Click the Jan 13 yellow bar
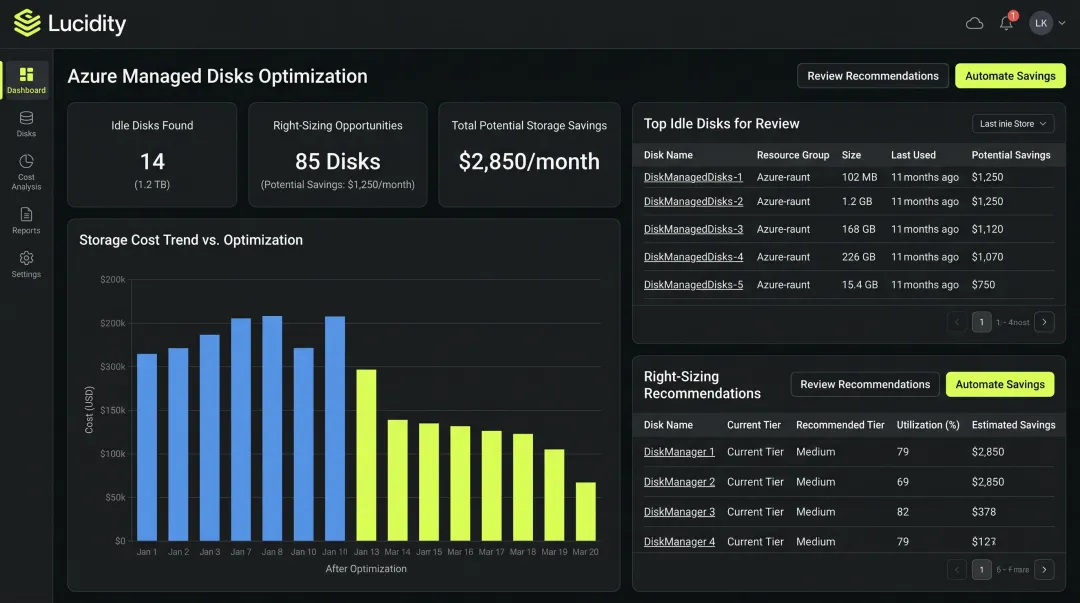The width and height of the screenshot is (1080, 603). (366, 455)
